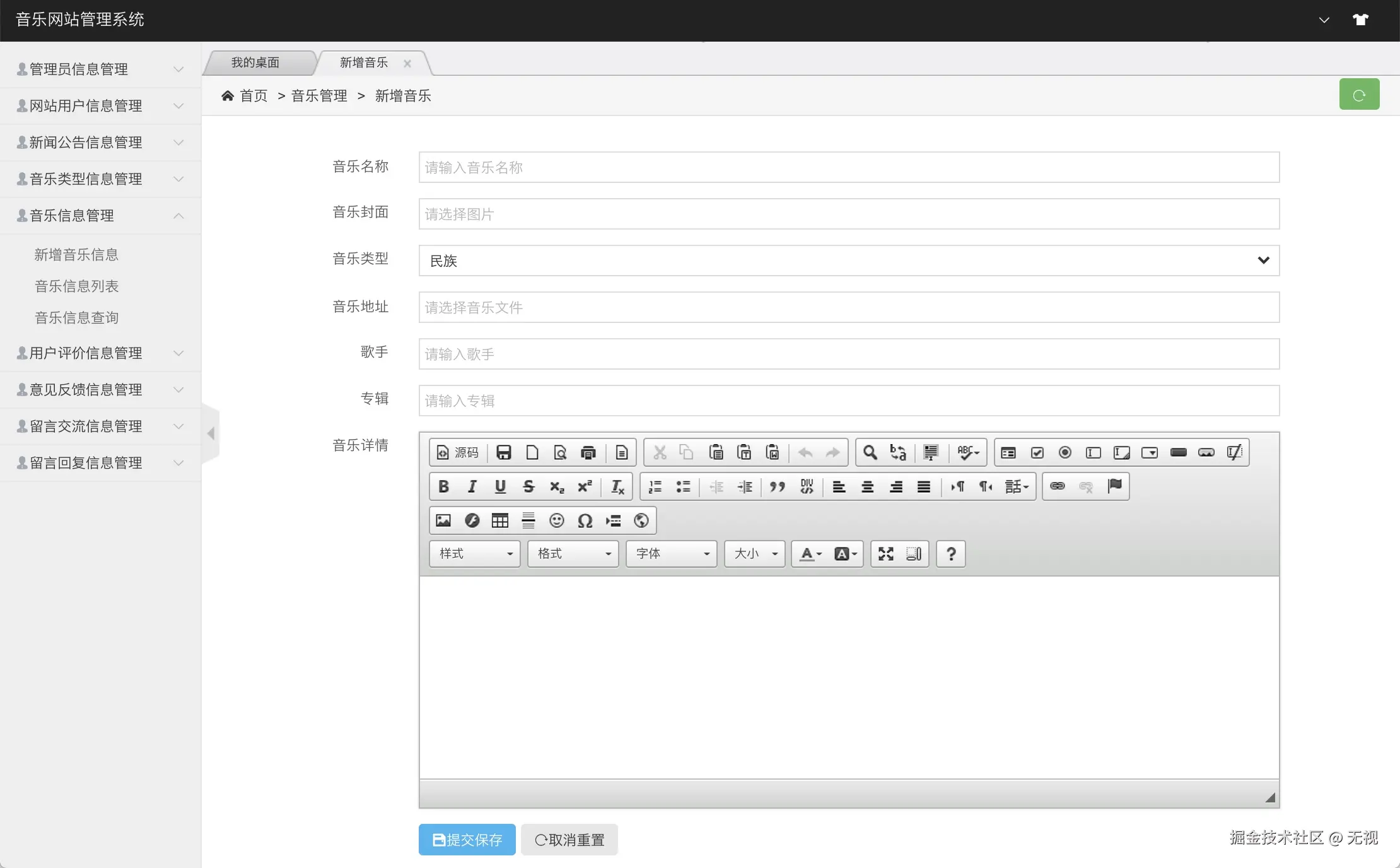Viewport: 1400px width, 868px height.
Task: Open the text color picker in the editor
Action: click(x=810, y=554)
